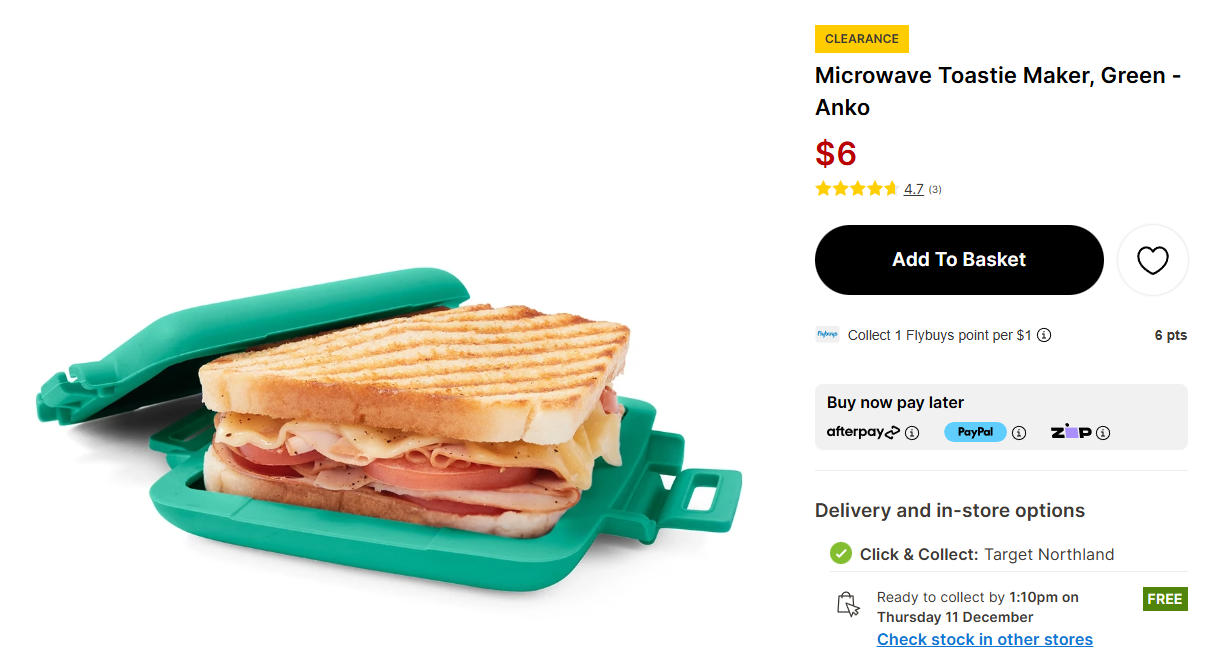Viewport: 1232px width, 666px height.
Task: Click the green Click & Collect checkmark icon
Action: click(x=840, y=553)
